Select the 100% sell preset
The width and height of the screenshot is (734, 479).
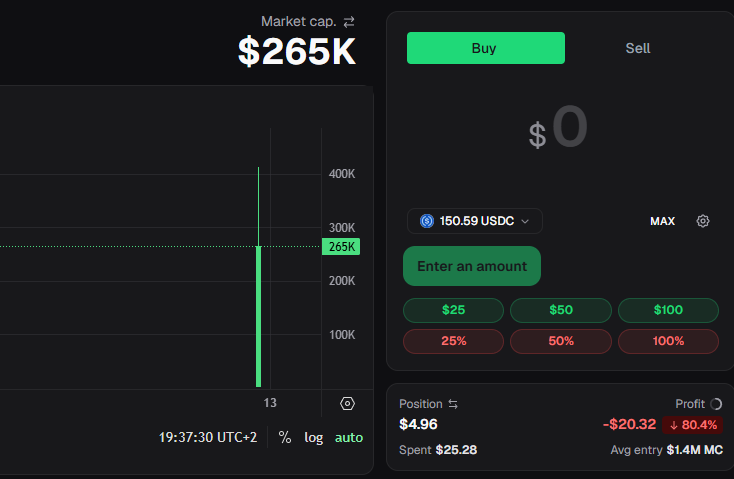coord(668,341)
